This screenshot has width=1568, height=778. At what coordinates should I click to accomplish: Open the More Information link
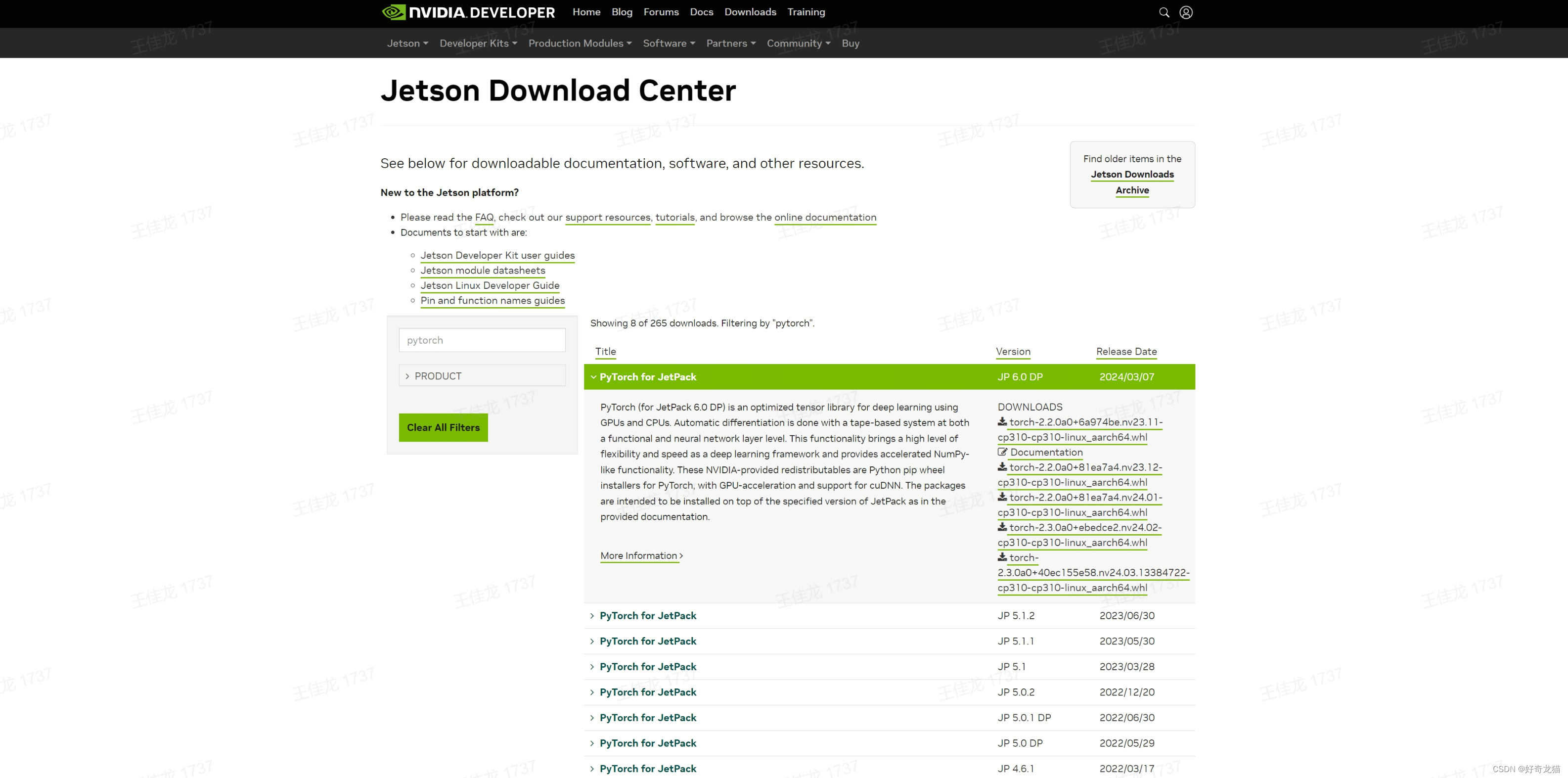click(641, 555)
